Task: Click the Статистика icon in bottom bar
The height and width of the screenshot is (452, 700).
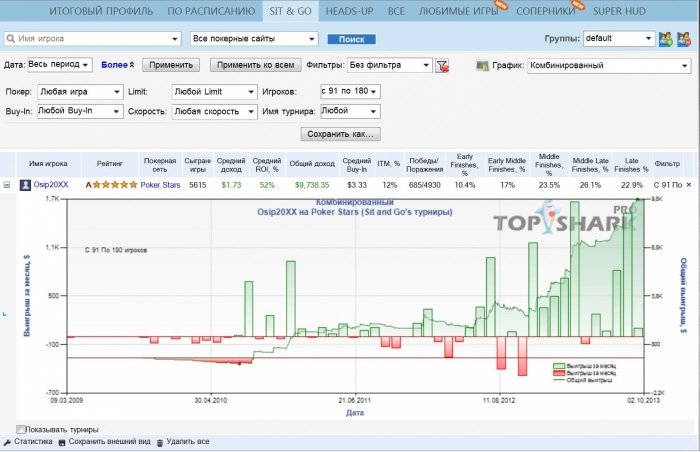Action: [8, 441]
